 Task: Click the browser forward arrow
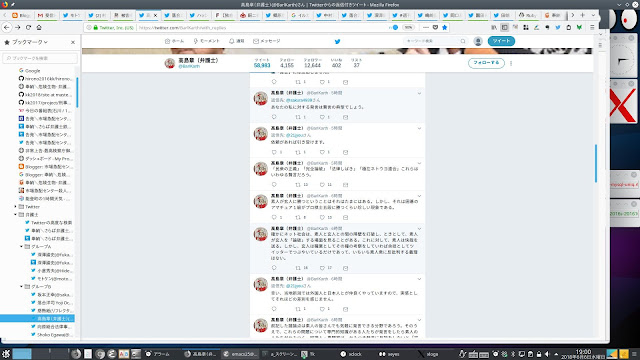click(17, 27)
